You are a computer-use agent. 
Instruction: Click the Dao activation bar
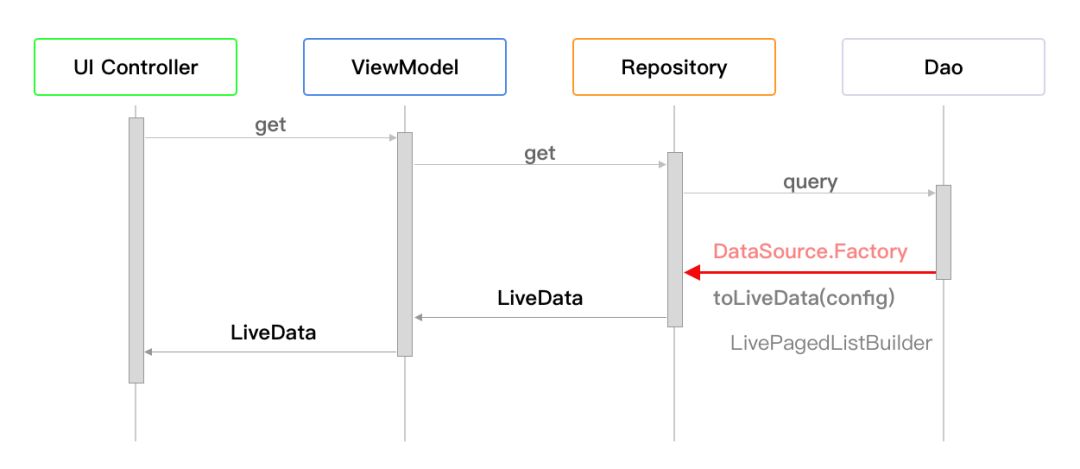(x=944, y=232)
